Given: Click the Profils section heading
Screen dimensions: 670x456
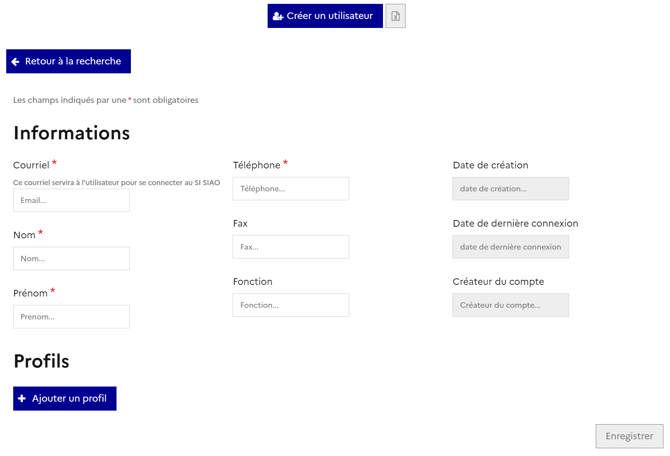Looking at the screenshot, I should pyautogui.click(x=41, y=361).
